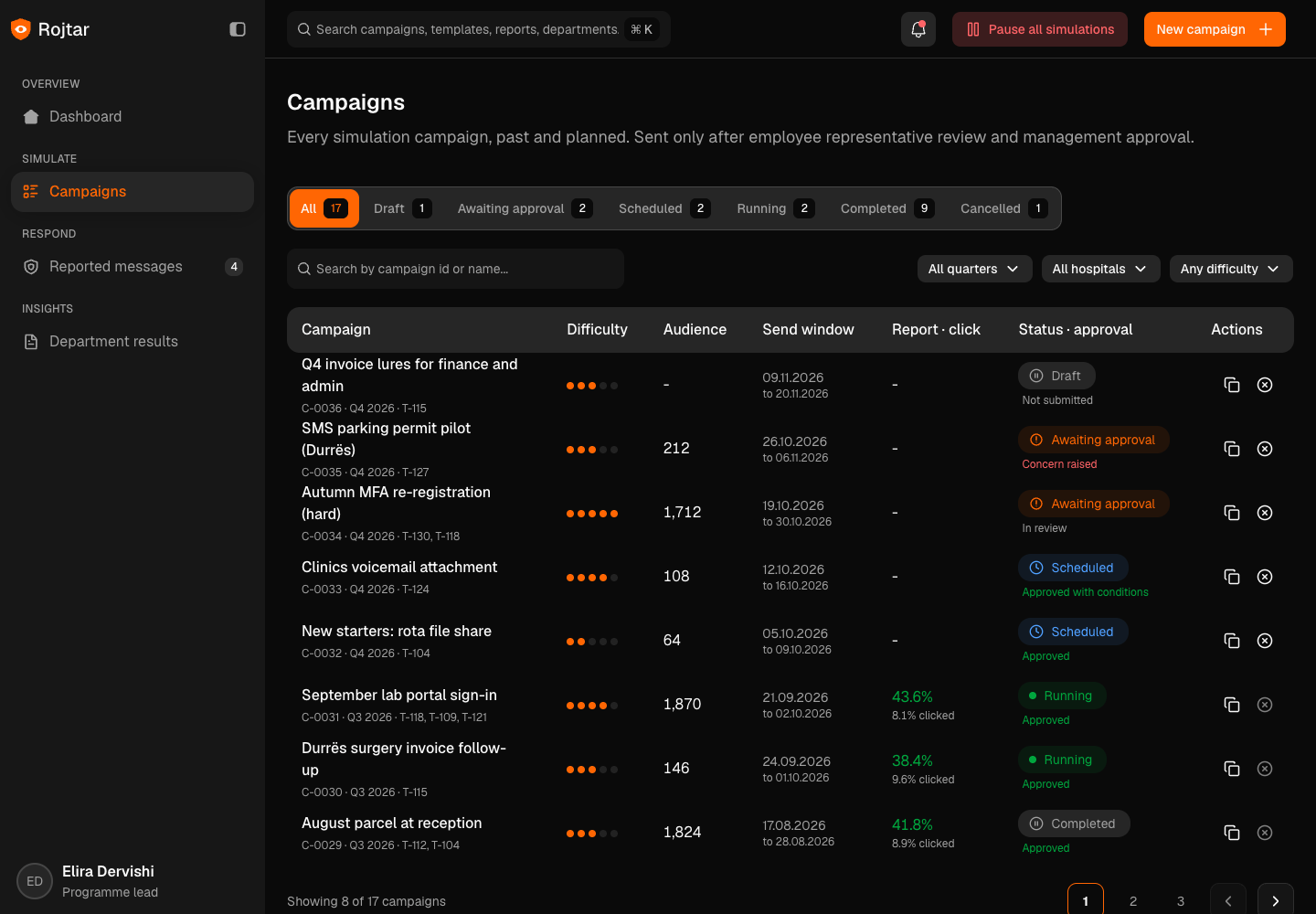The width and height of the screenshot is (1316, 914).
Task: Open Reported messages in sidebar
Action: tap(133, 267)
